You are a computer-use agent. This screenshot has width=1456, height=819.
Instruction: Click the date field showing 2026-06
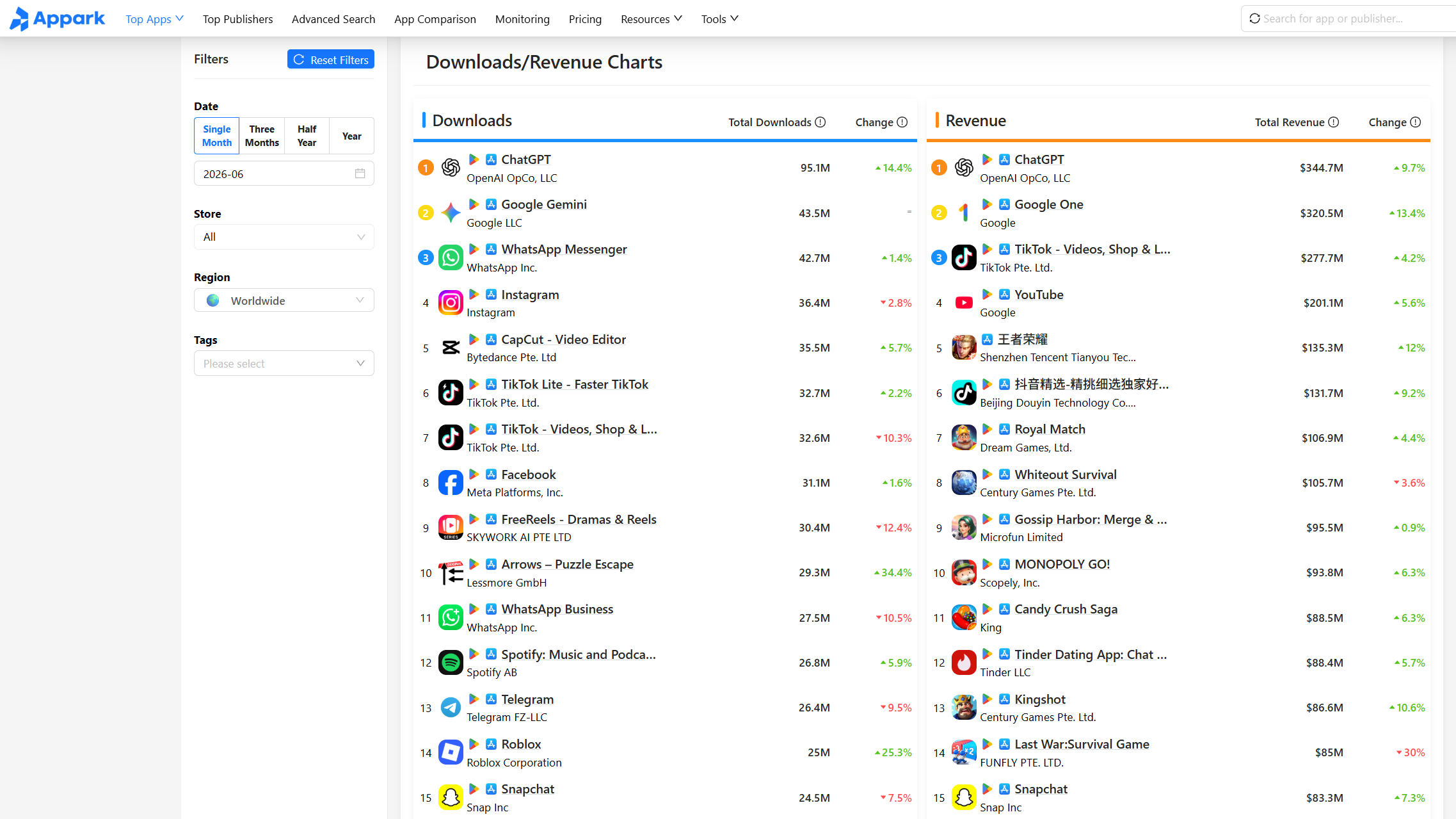click(284, 174)
